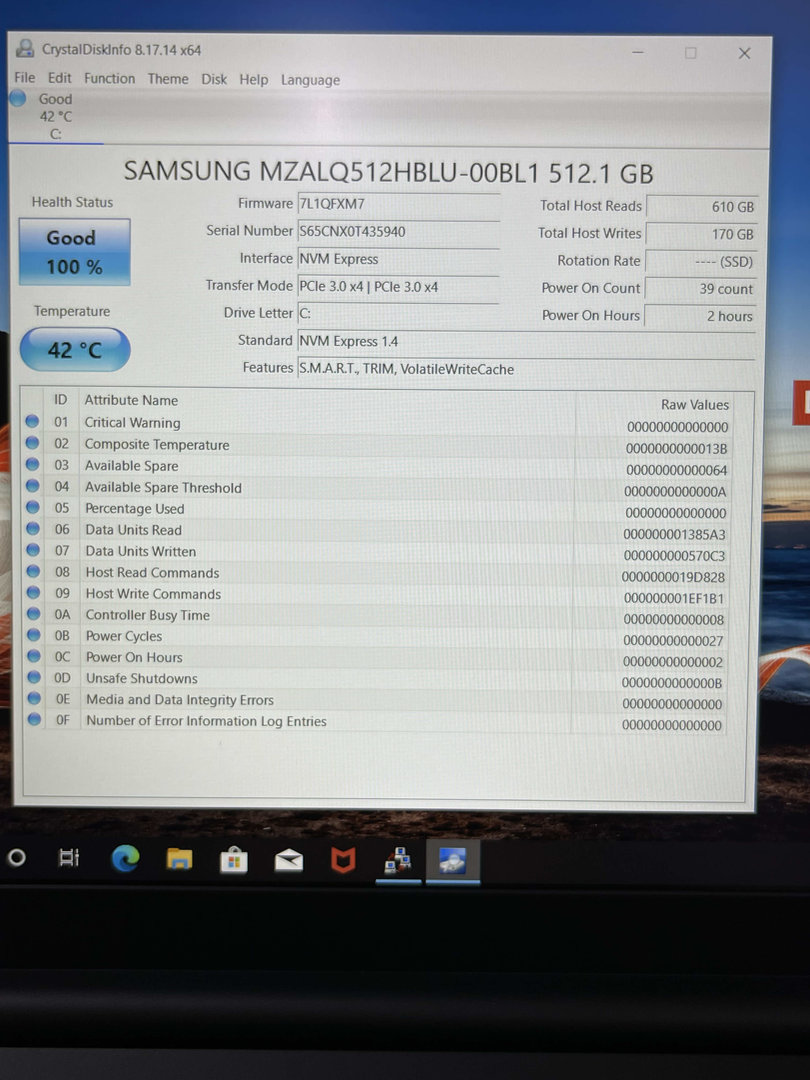The width and height of the screenshot is (810, 1080).
Task: Select the Percentage Used attribute row
Action: pos(300,509)
